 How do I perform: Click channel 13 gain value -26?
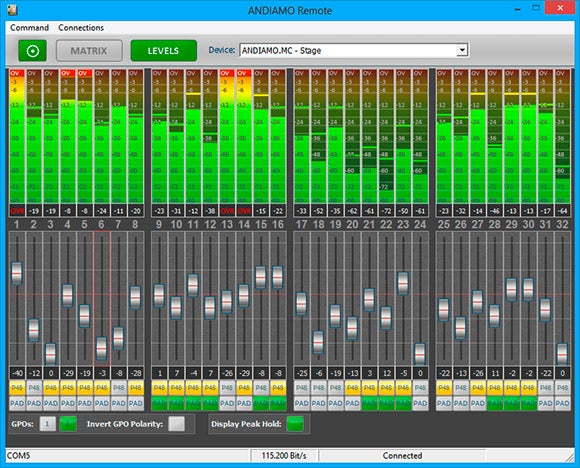point(227,373)
